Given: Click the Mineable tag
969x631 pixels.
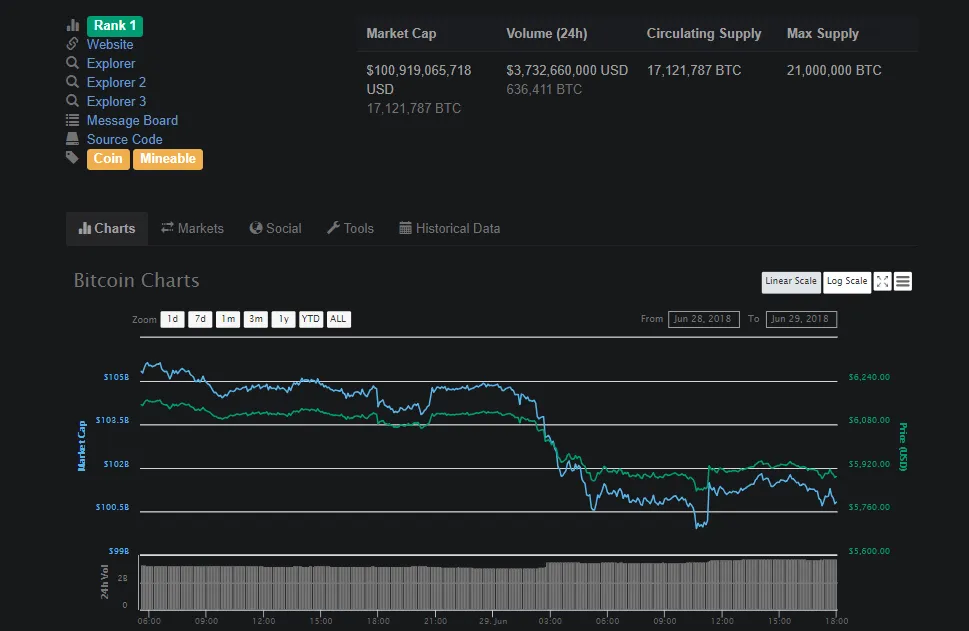Looking at the screenshot, I should [x=168, y=159].
